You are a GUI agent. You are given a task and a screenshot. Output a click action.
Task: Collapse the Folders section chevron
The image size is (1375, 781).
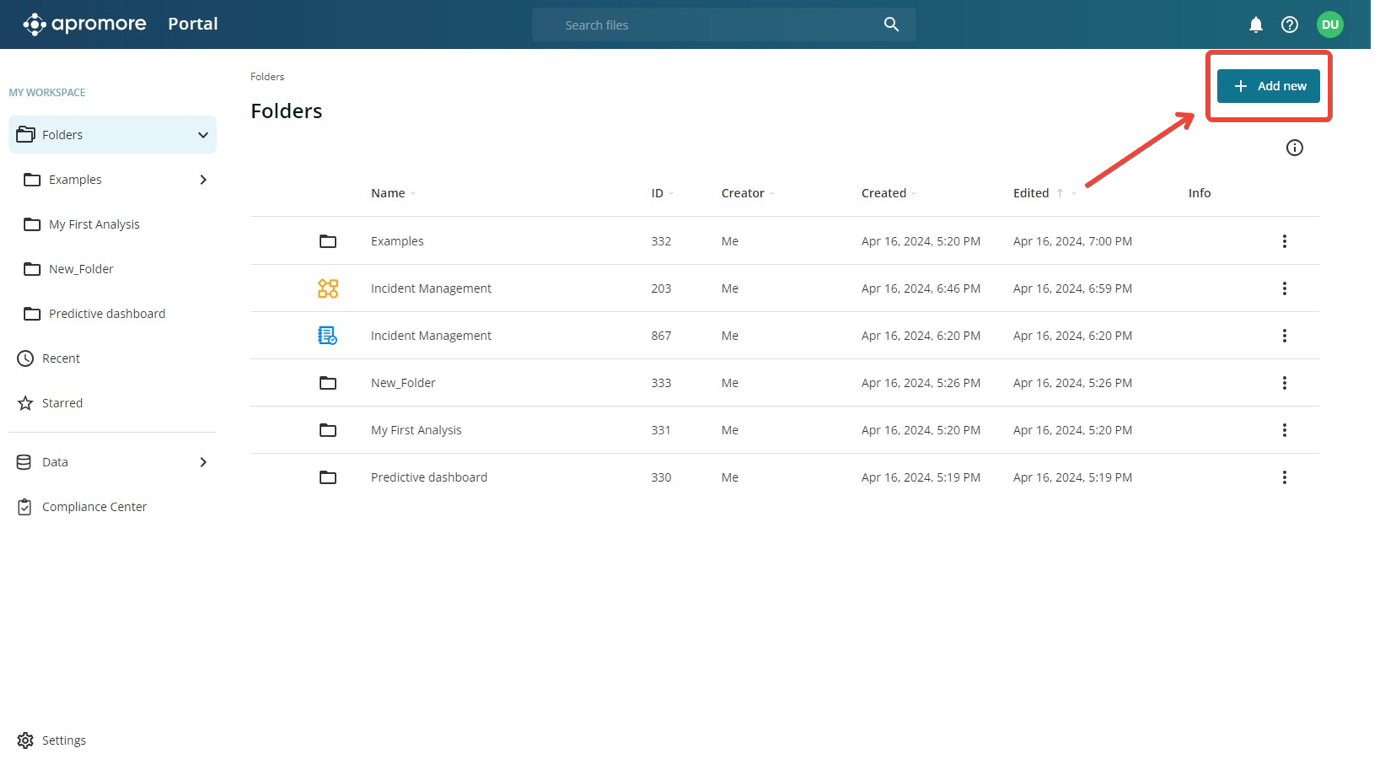(x=203, y=135)
